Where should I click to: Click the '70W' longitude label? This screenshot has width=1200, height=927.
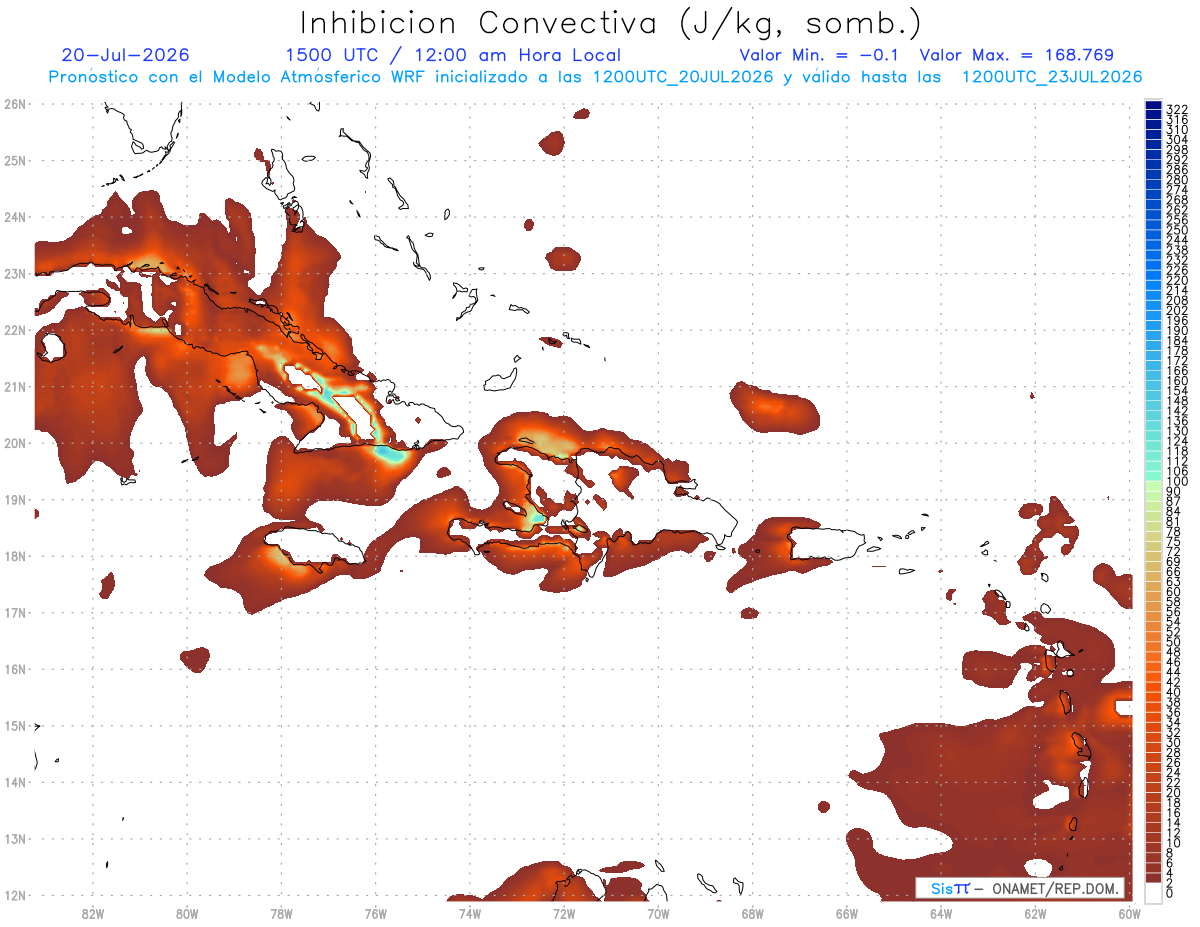click(658, 913)
